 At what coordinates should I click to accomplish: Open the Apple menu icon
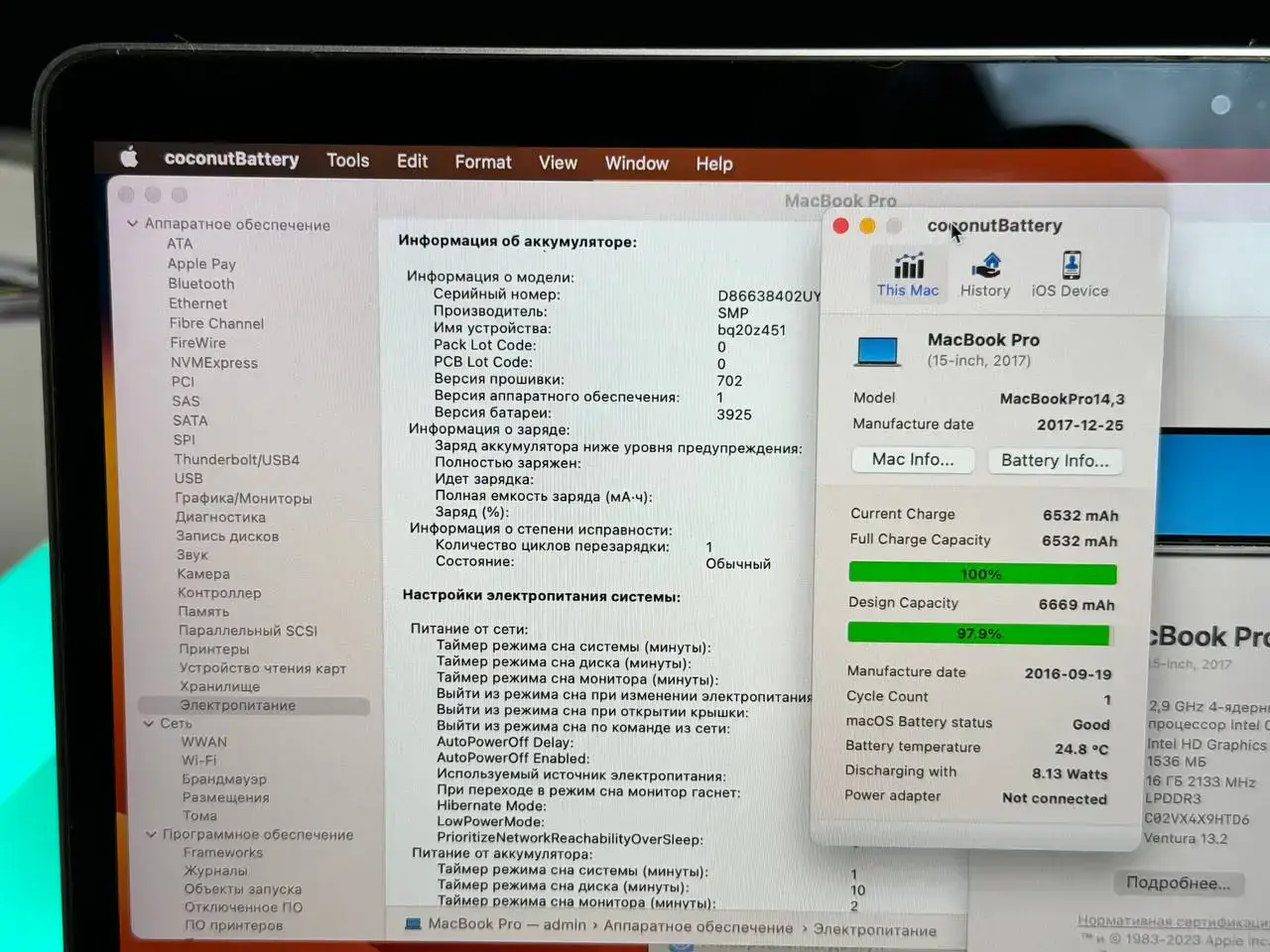pyautogui.click(x=129, y=157)
